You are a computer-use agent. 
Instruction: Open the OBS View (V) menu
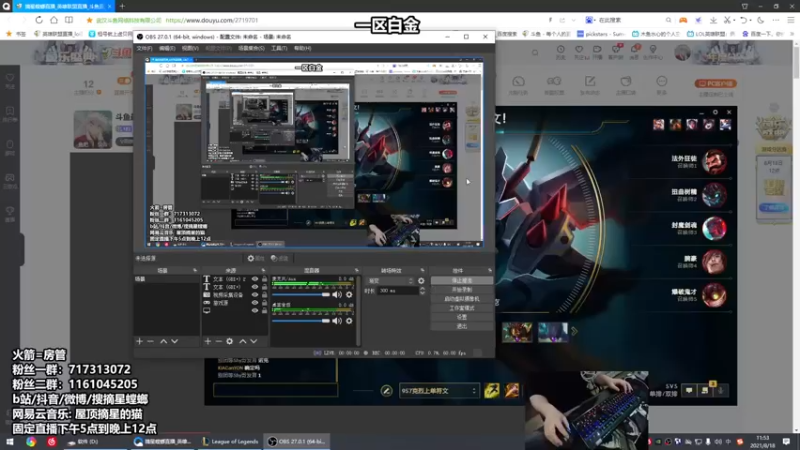pyautogui.click(x=190, y=48)
